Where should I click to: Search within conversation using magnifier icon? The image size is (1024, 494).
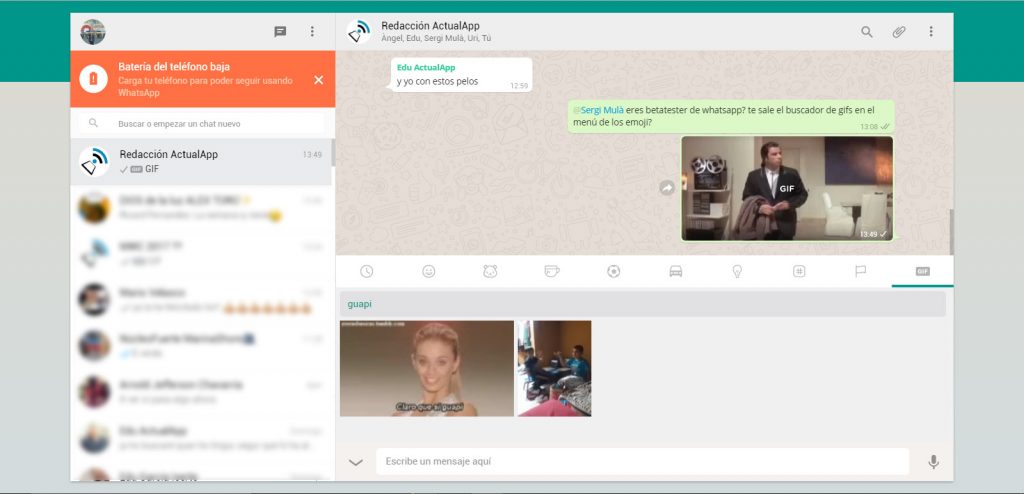click(x=867, y=31)
